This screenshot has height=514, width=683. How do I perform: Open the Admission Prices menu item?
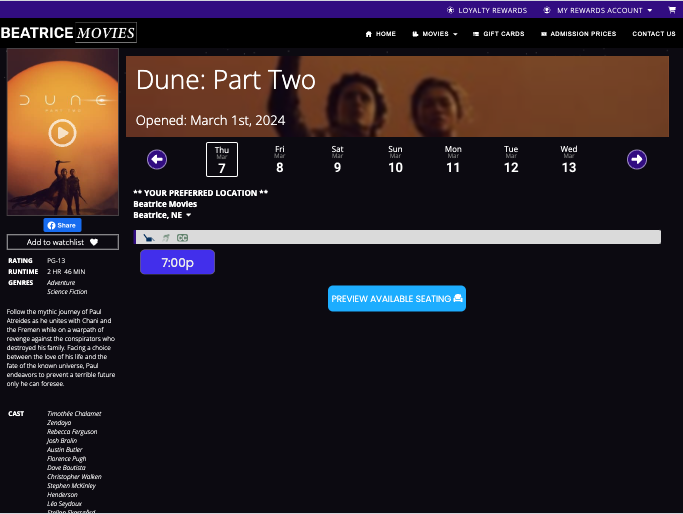coord(578,34)
